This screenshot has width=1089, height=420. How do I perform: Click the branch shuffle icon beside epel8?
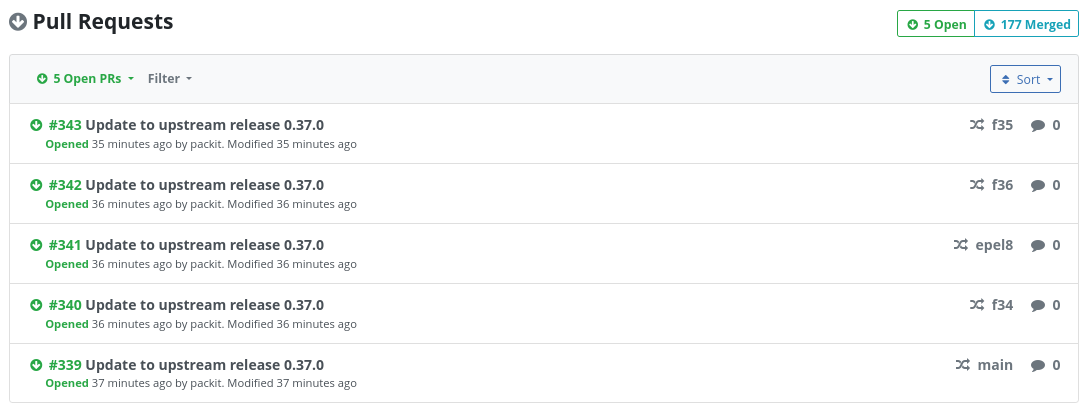(x=961, y=246)
